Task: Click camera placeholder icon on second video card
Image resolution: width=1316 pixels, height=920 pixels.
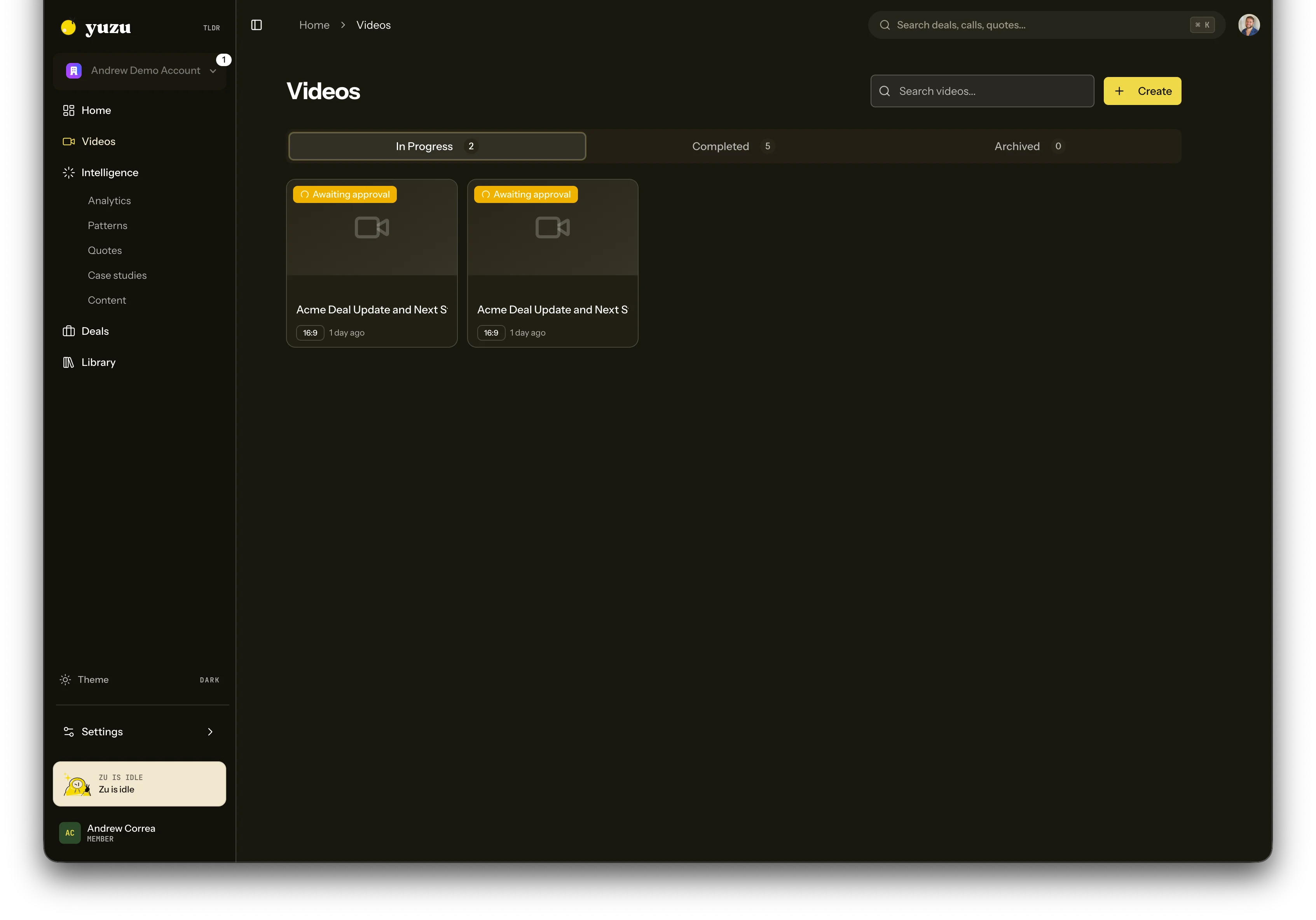Action: (x=553, y=227)
